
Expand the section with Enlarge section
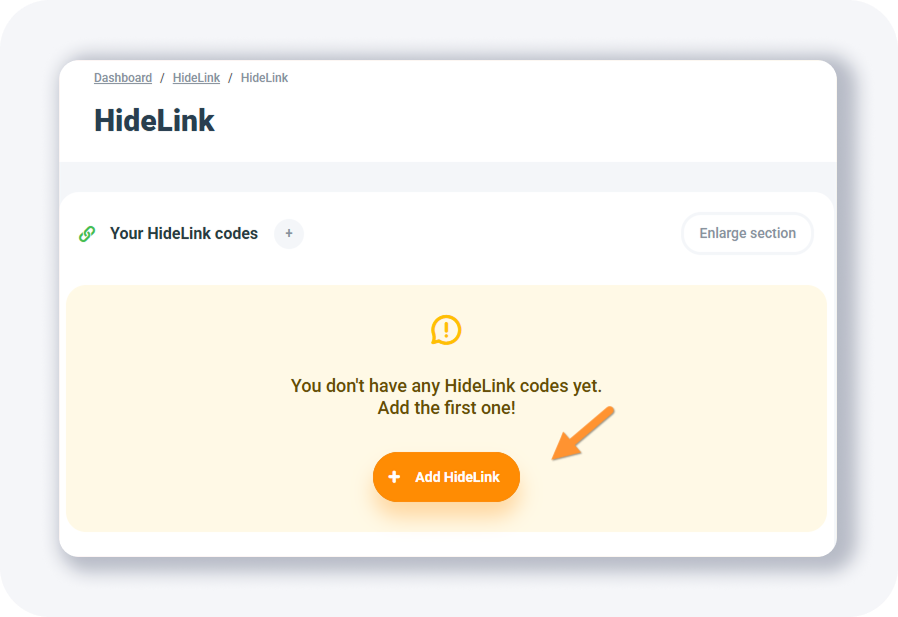click(x=747, y=234)
